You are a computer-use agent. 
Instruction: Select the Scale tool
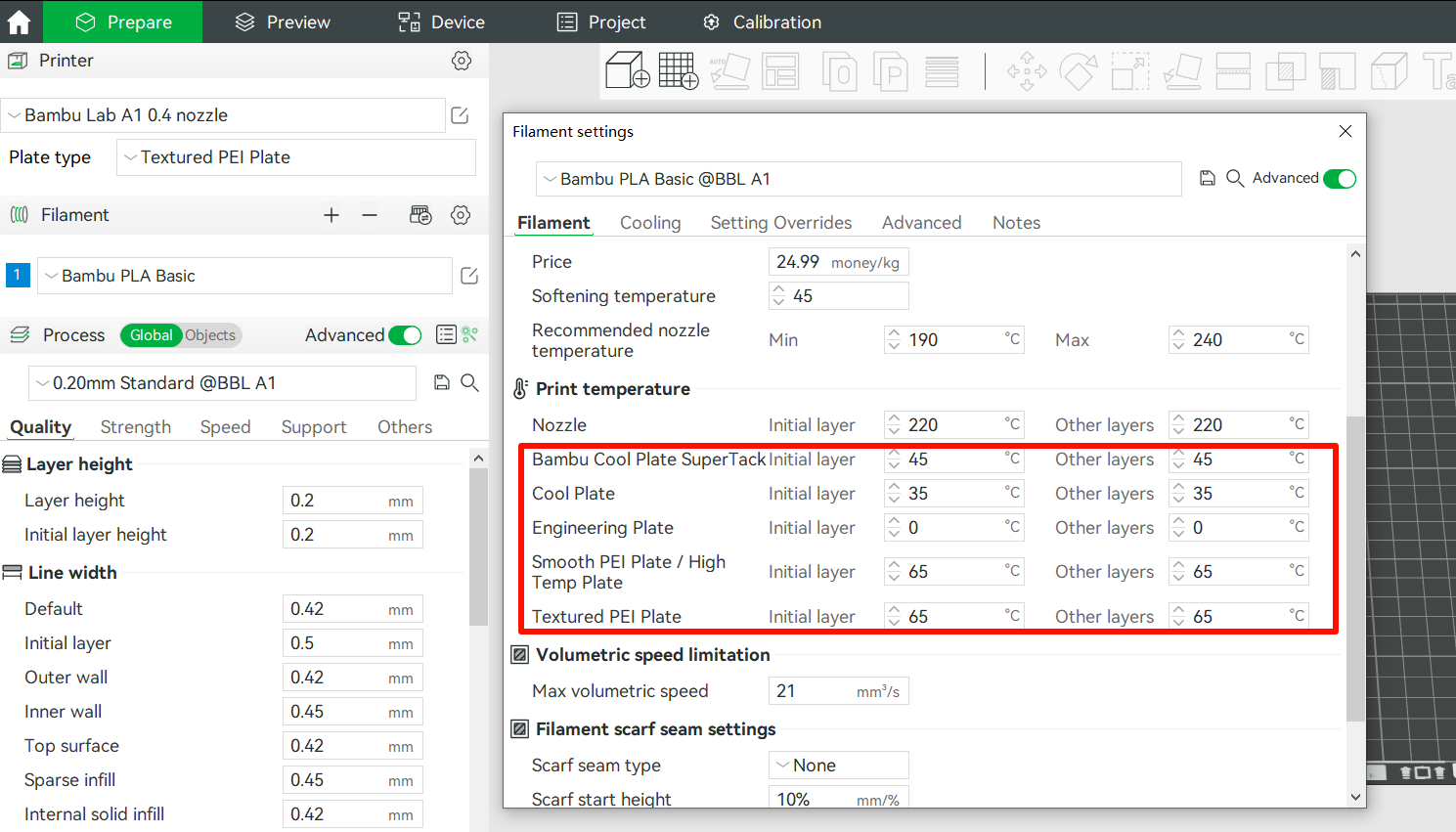coord(1130,71)
